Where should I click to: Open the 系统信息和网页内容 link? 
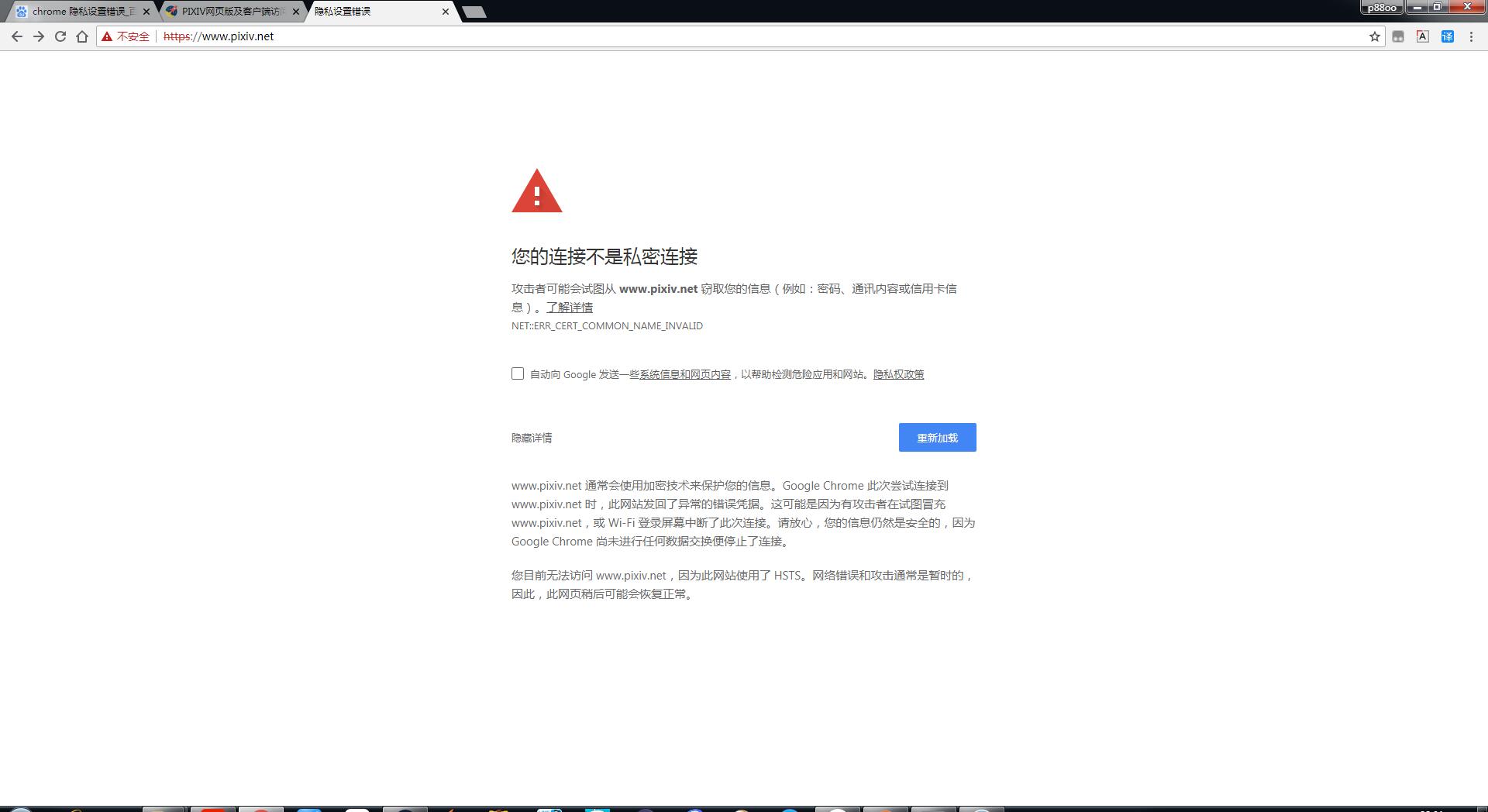coord(685,374)
